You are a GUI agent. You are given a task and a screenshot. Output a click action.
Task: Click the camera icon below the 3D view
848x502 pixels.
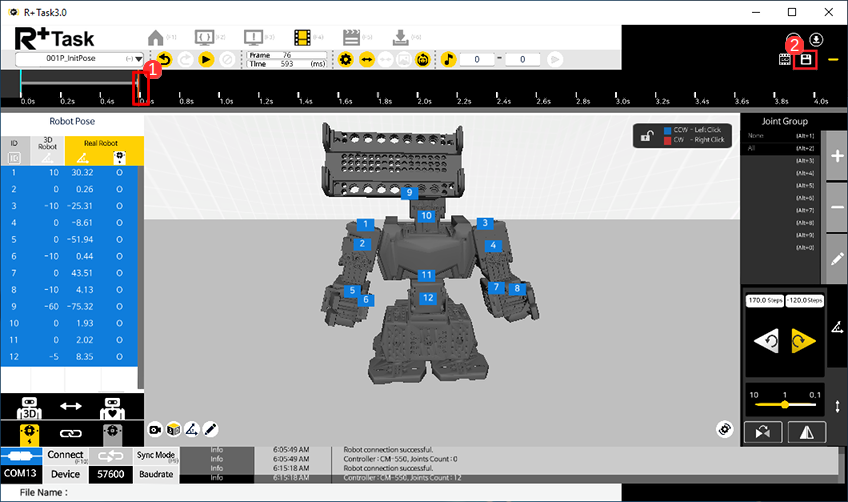coord(155,429)
